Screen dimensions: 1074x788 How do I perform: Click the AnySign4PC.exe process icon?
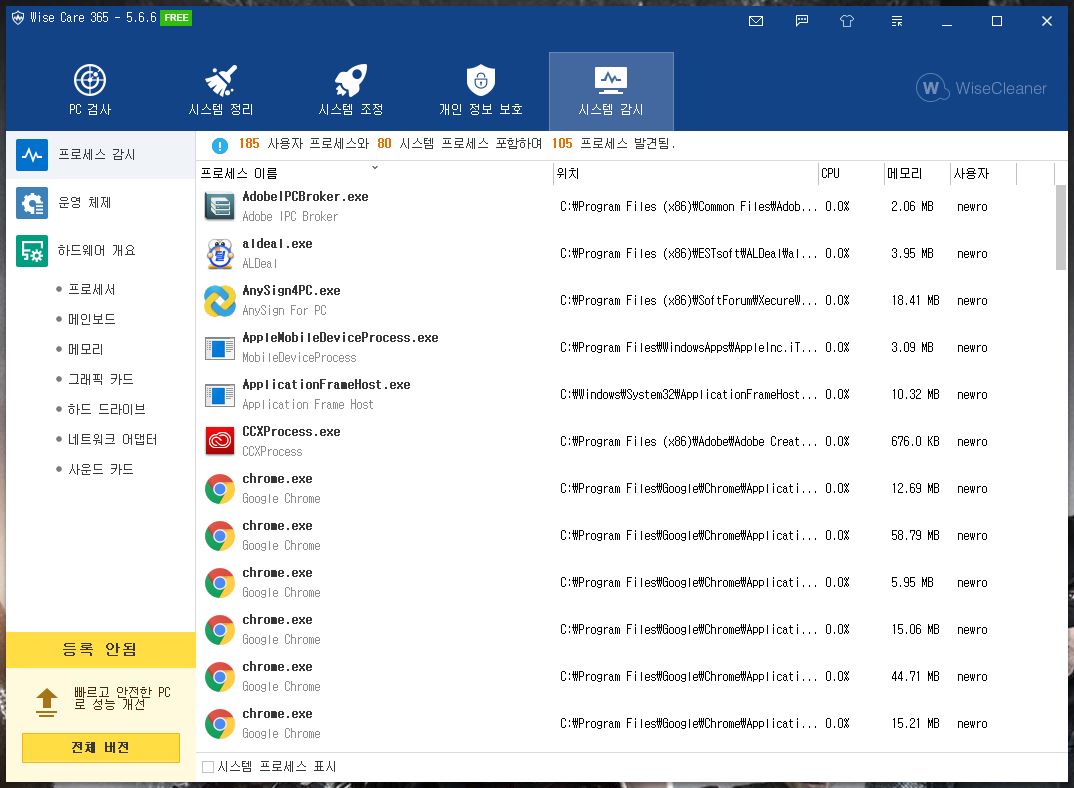[x=220, y=301]
